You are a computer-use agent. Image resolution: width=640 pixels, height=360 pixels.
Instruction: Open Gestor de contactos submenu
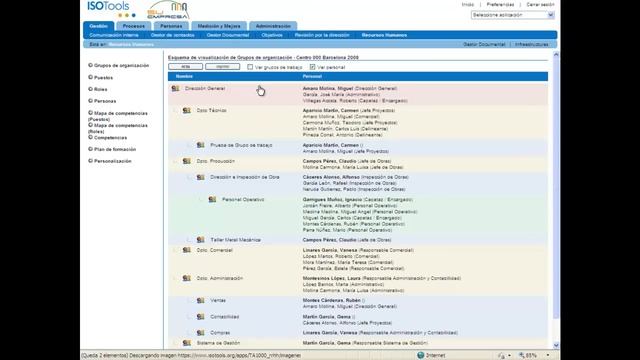click(x=172, y=35)
